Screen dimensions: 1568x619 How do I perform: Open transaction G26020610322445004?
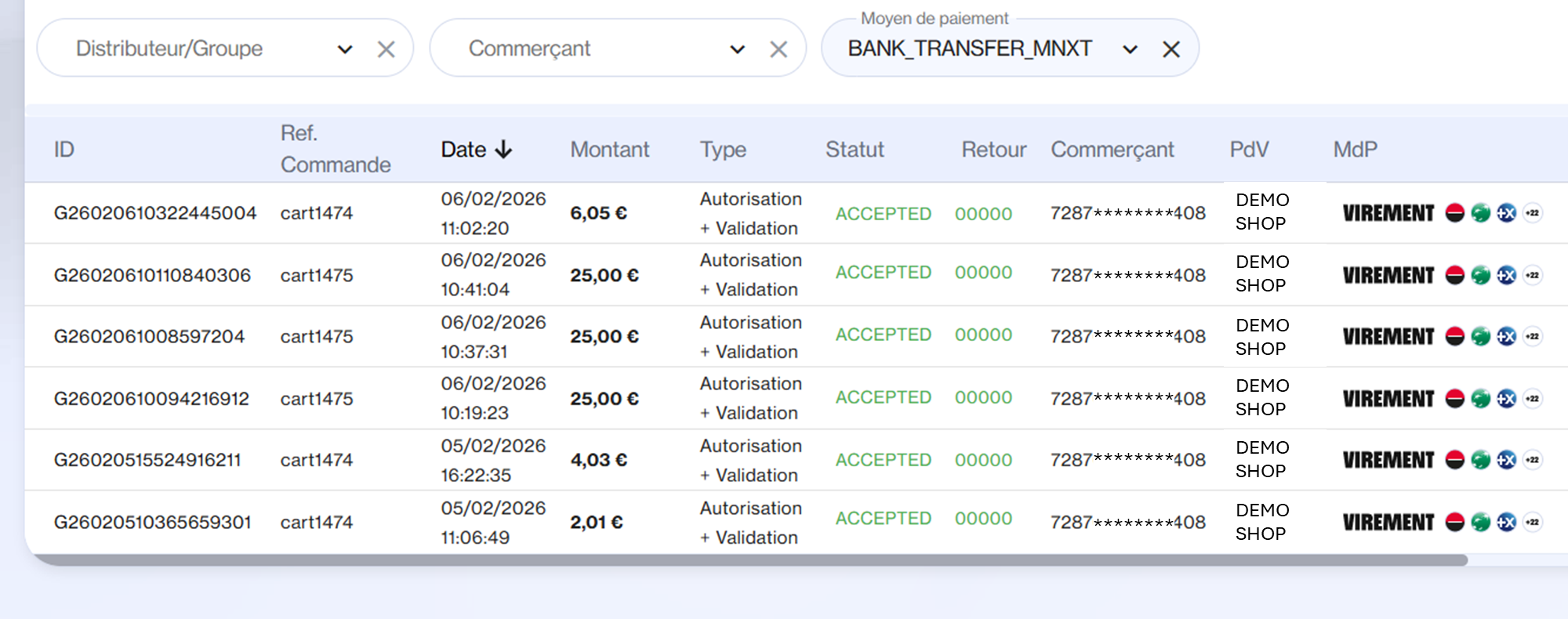coord(154,213)
